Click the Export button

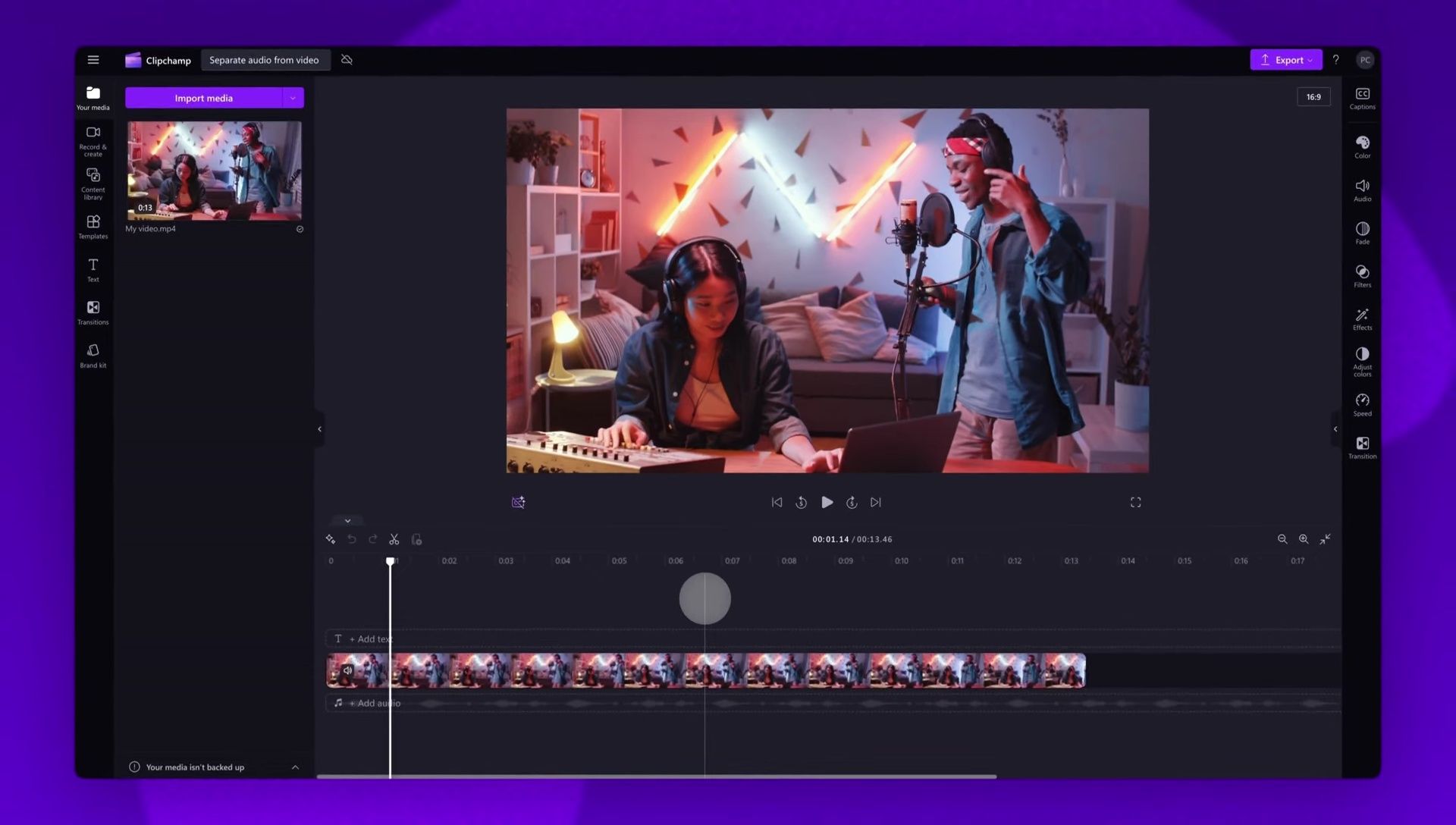click(1285, 60)
